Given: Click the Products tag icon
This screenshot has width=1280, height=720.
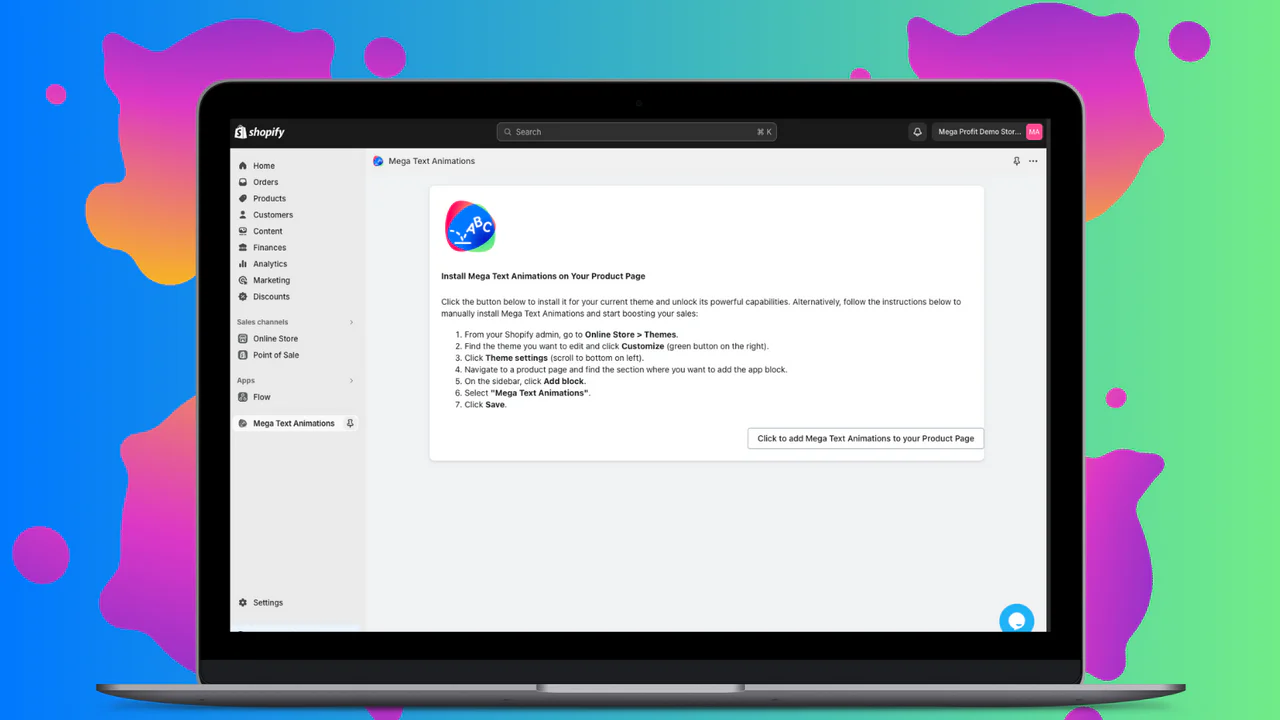Looking at the screenshot, I should click(243, 198).
